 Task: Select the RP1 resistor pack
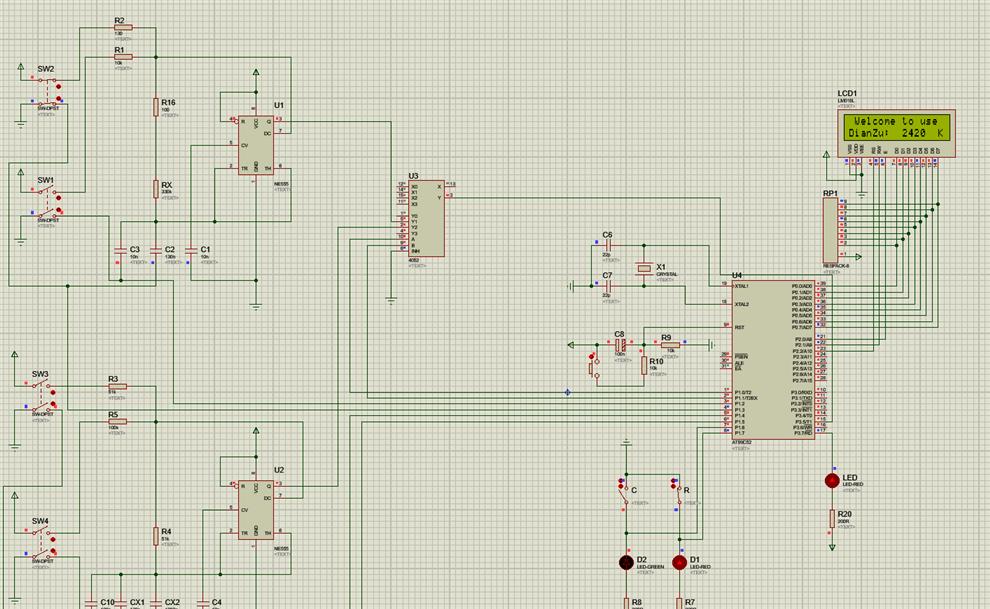pos(828,230)
